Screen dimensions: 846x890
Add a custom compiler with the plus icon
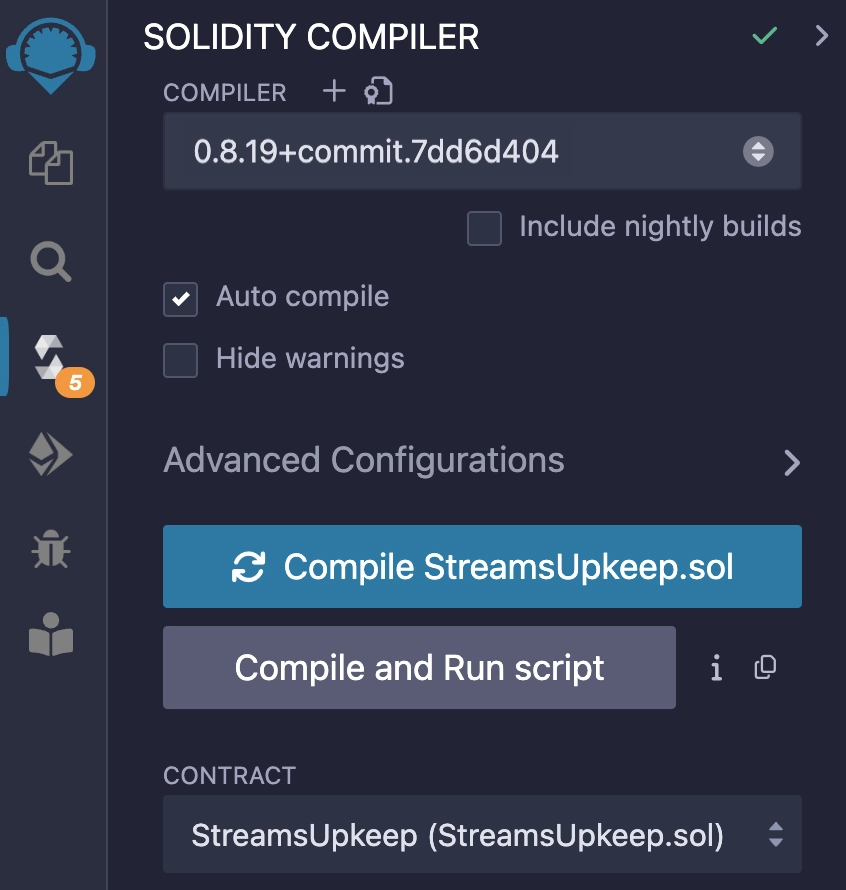tap(334, 91)
